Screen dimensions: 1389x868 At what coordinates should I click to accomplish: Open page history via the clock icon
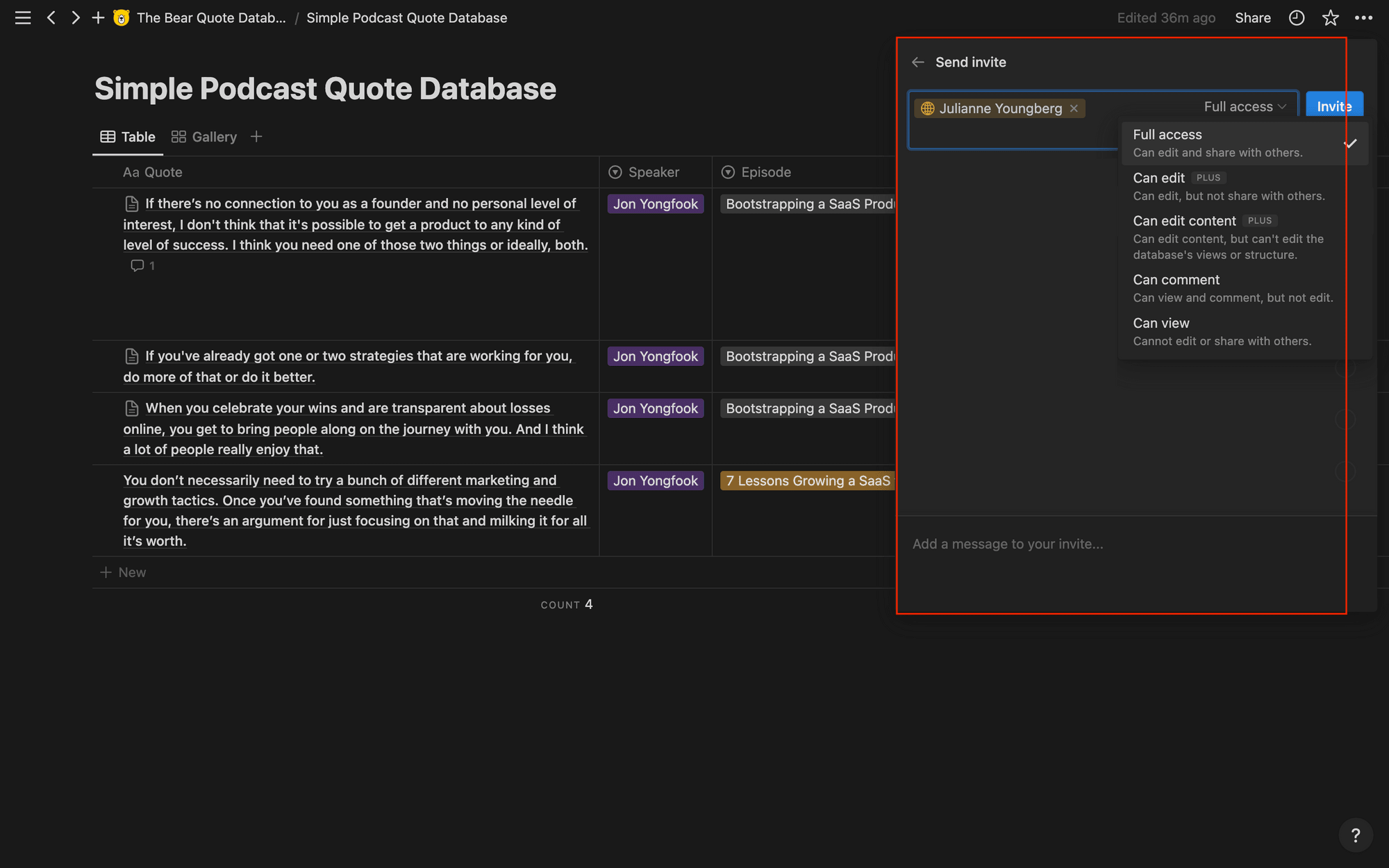1296,17
